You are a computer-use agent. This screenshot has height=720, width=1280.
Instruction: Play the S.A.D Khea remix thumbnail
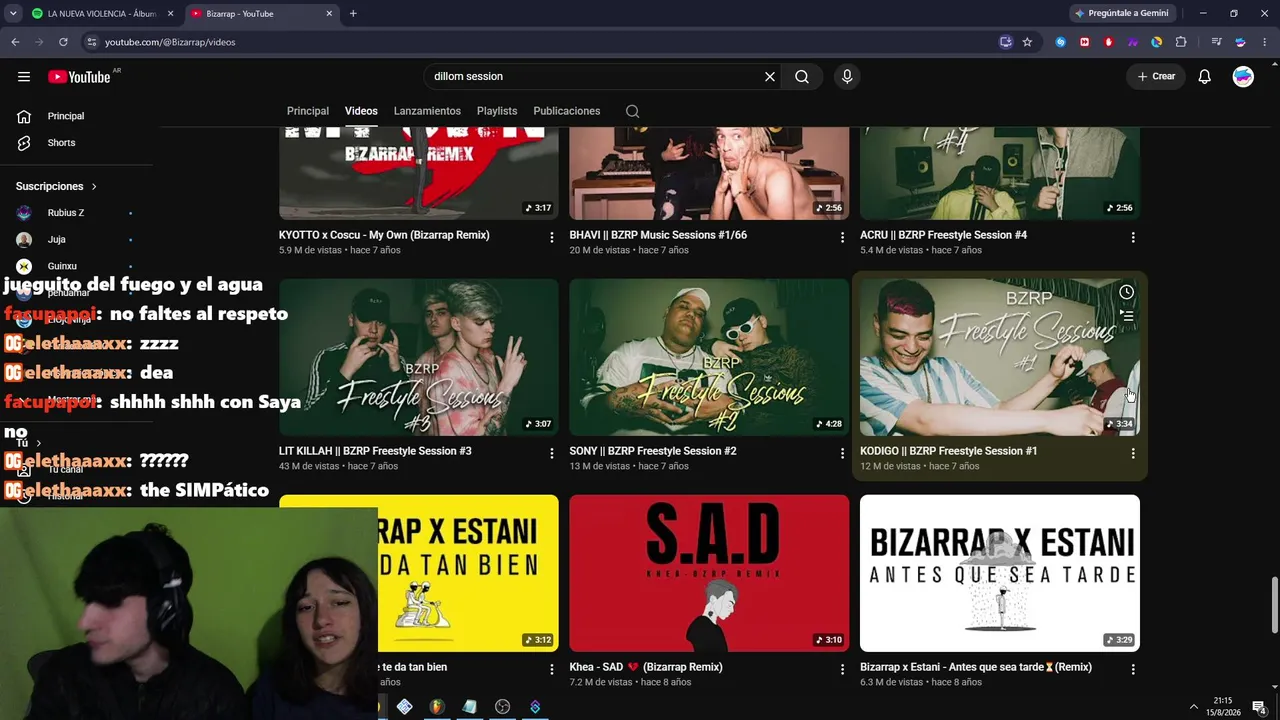coord(709,573)
